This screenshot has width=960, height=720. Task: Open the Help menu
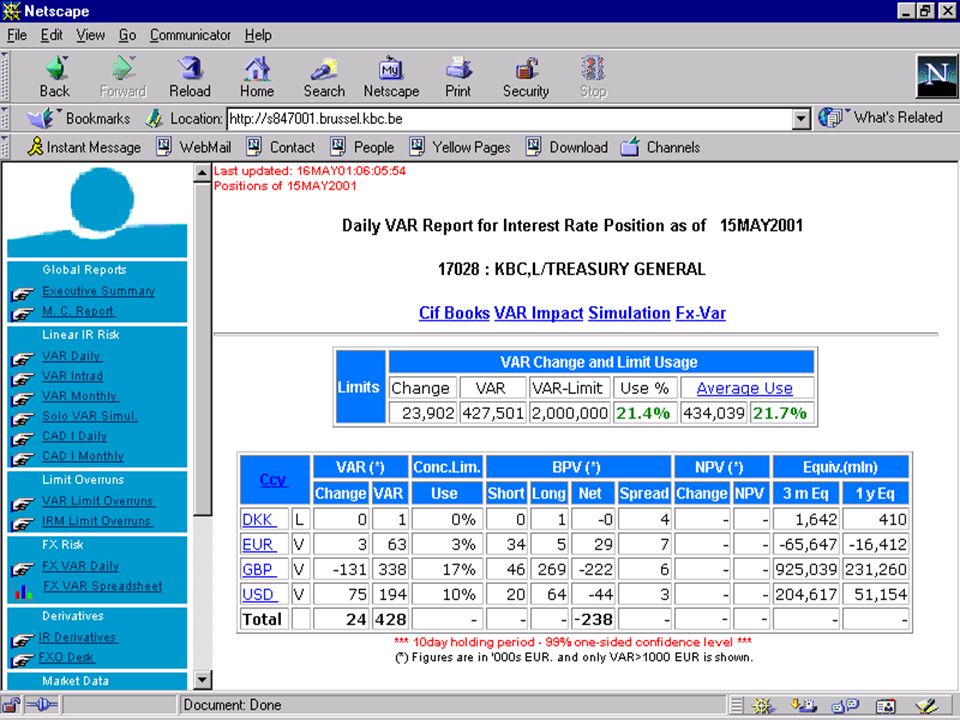click(258, 36)
